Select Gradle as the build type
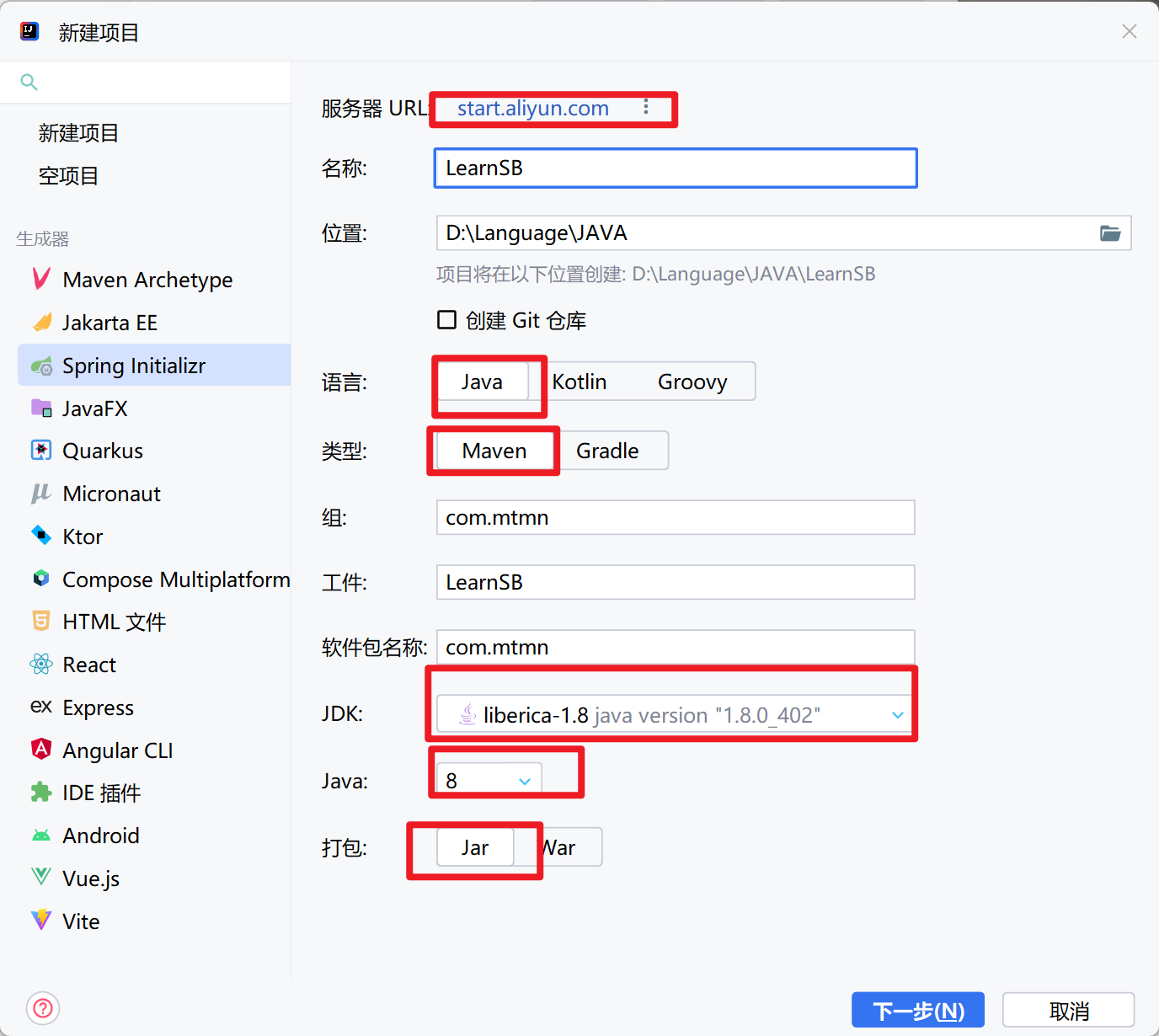The height and width of the screenshot is (1036, 1159). [x=607, y=451]
